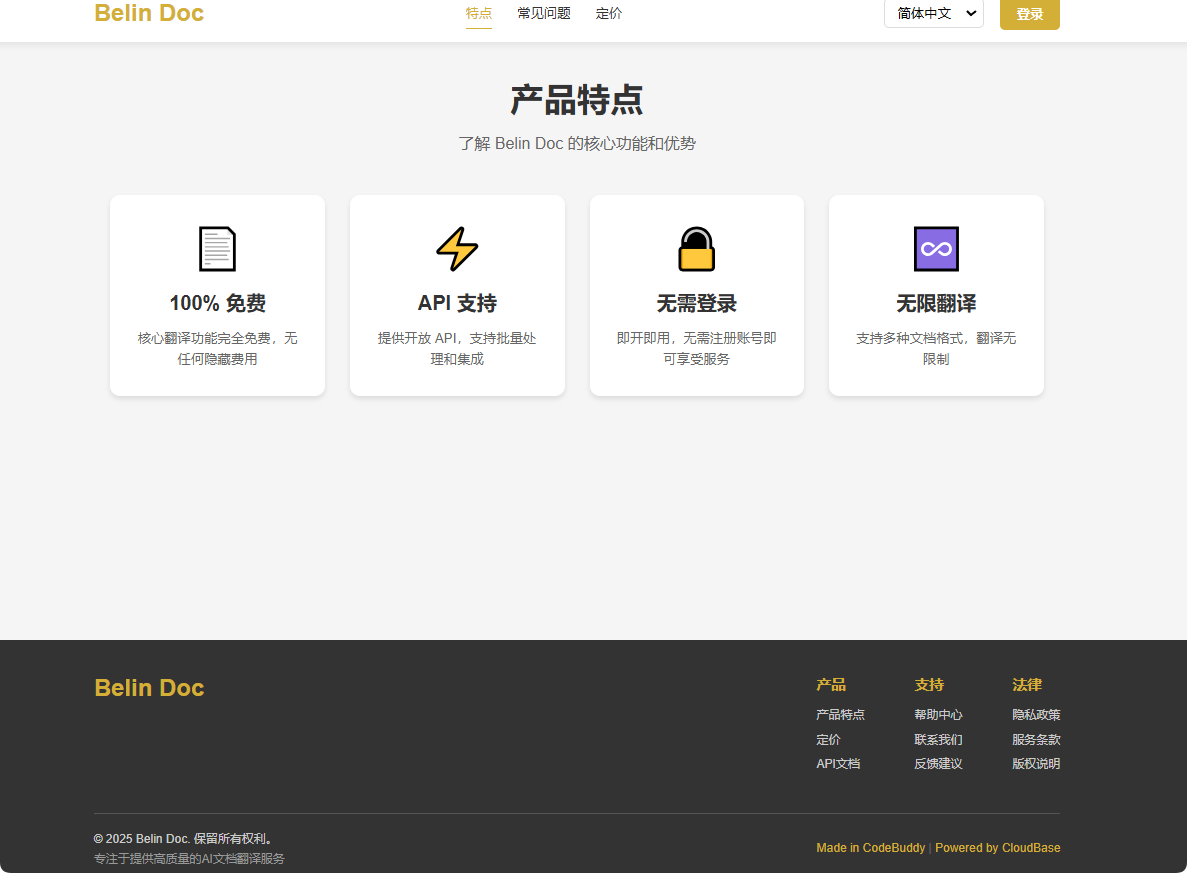
Task: Click footer column heading 支持
Action: click(929, 684)
